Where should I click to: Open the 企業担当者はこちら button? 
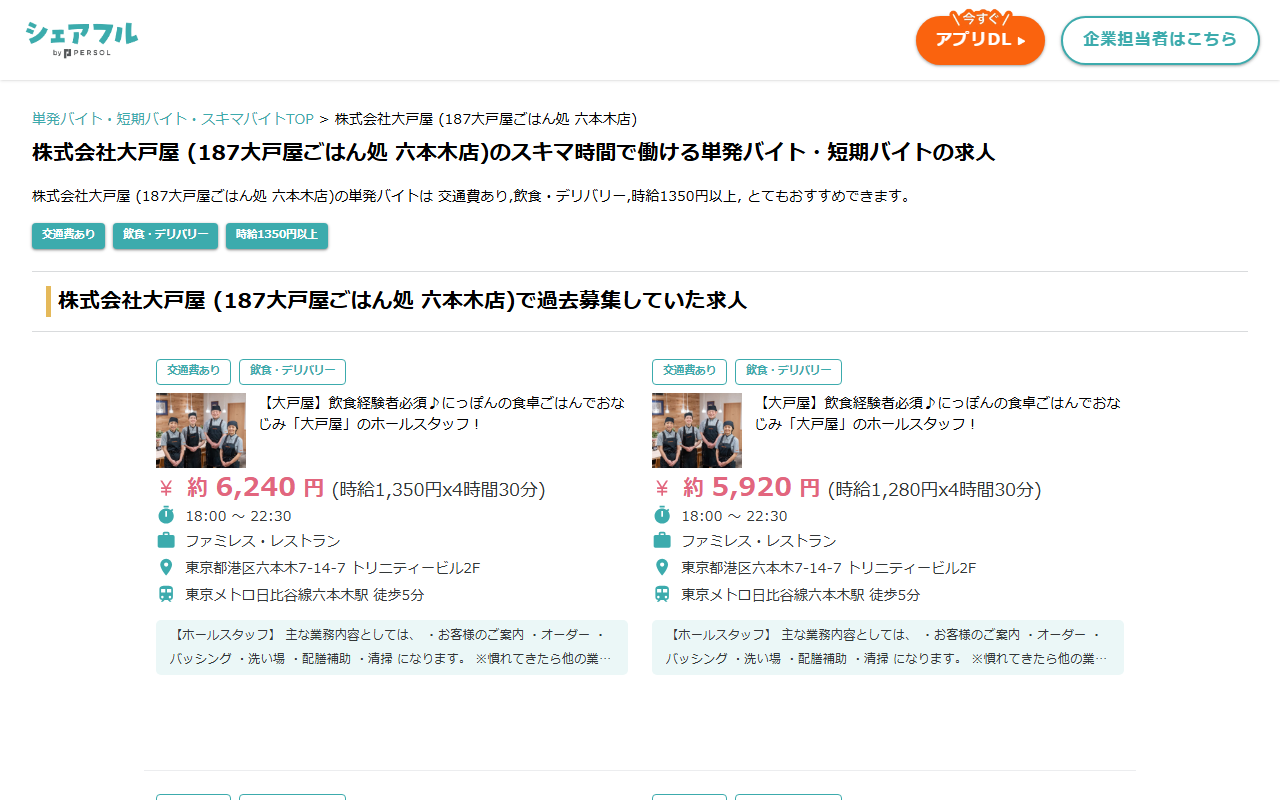tap(1160, 40)
